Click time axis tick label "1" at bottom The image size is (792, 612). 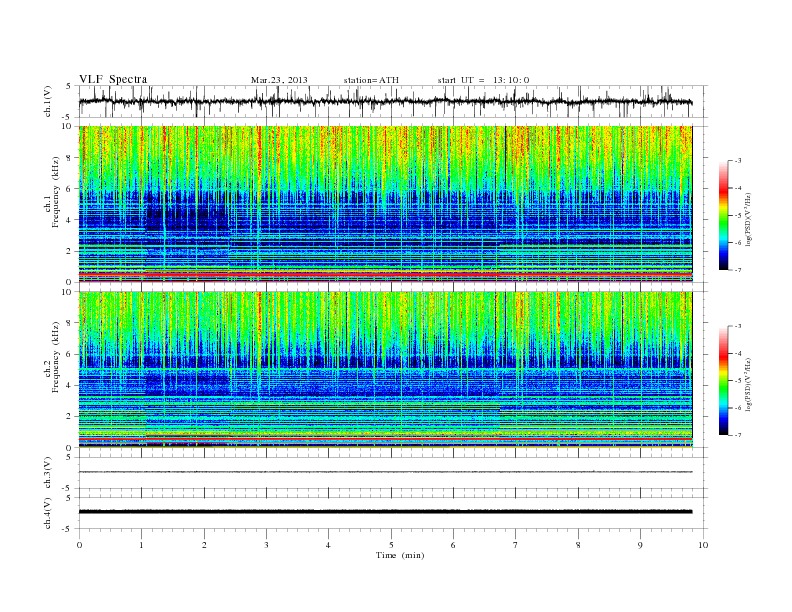click(141, 545)
